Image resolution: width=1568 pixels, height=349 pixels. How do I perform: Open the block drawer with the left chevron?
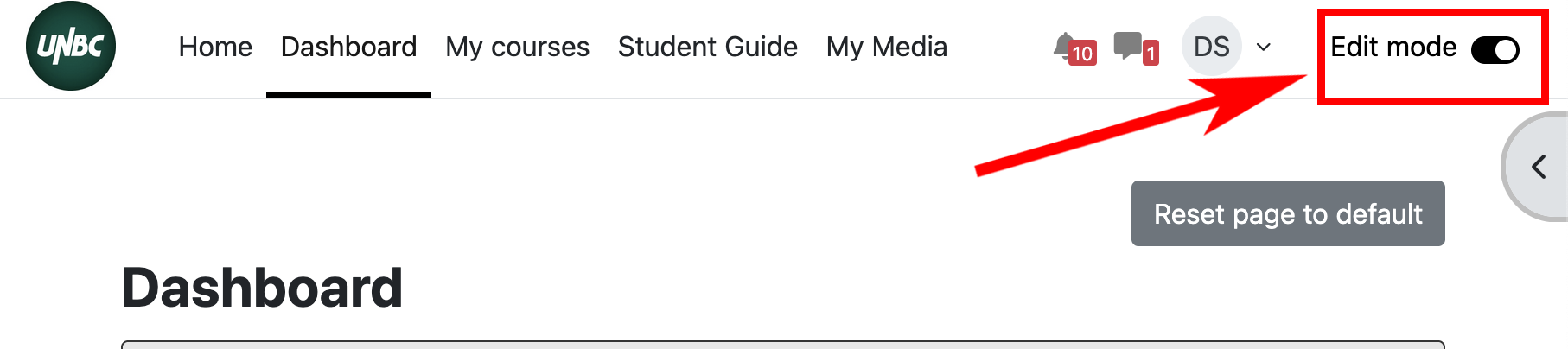[1539, 167]
